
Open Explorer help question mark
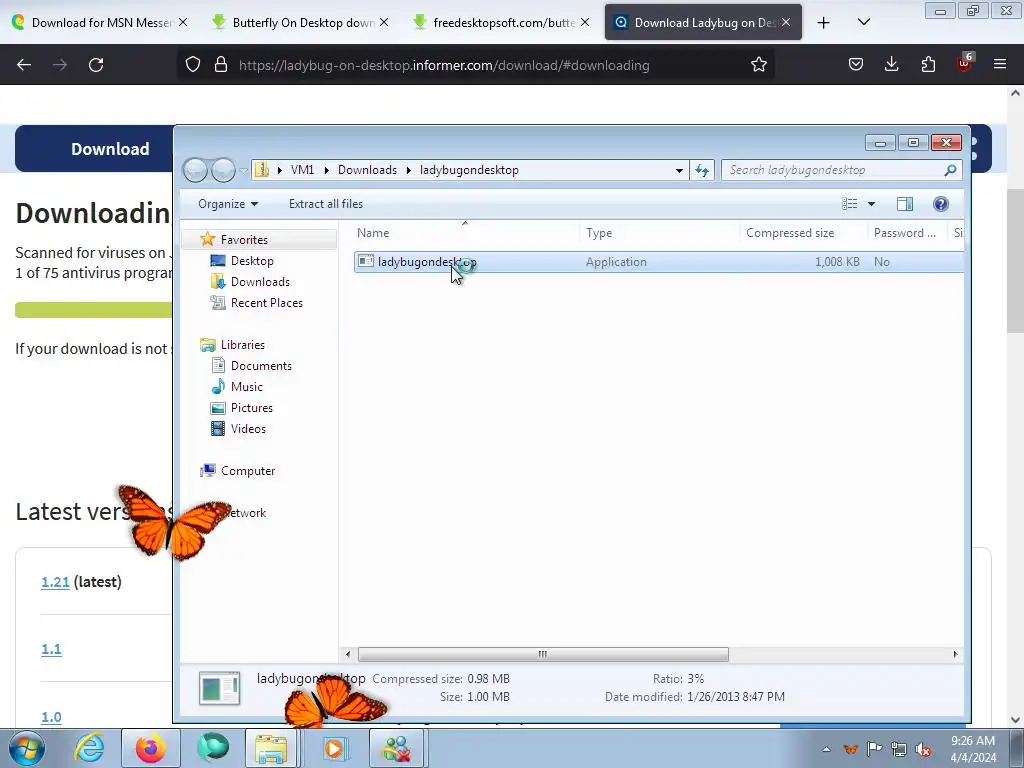[940, 204]
